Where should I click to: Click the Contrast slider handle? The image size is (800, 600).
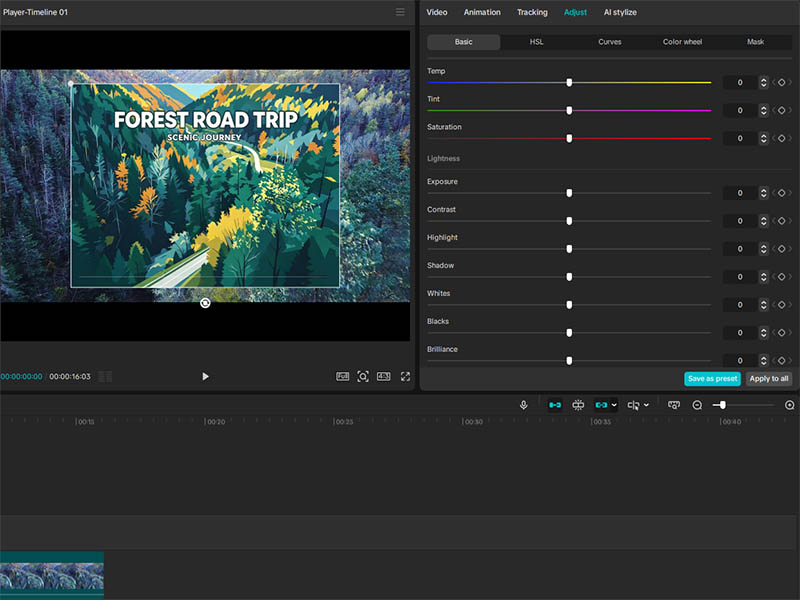569,221
